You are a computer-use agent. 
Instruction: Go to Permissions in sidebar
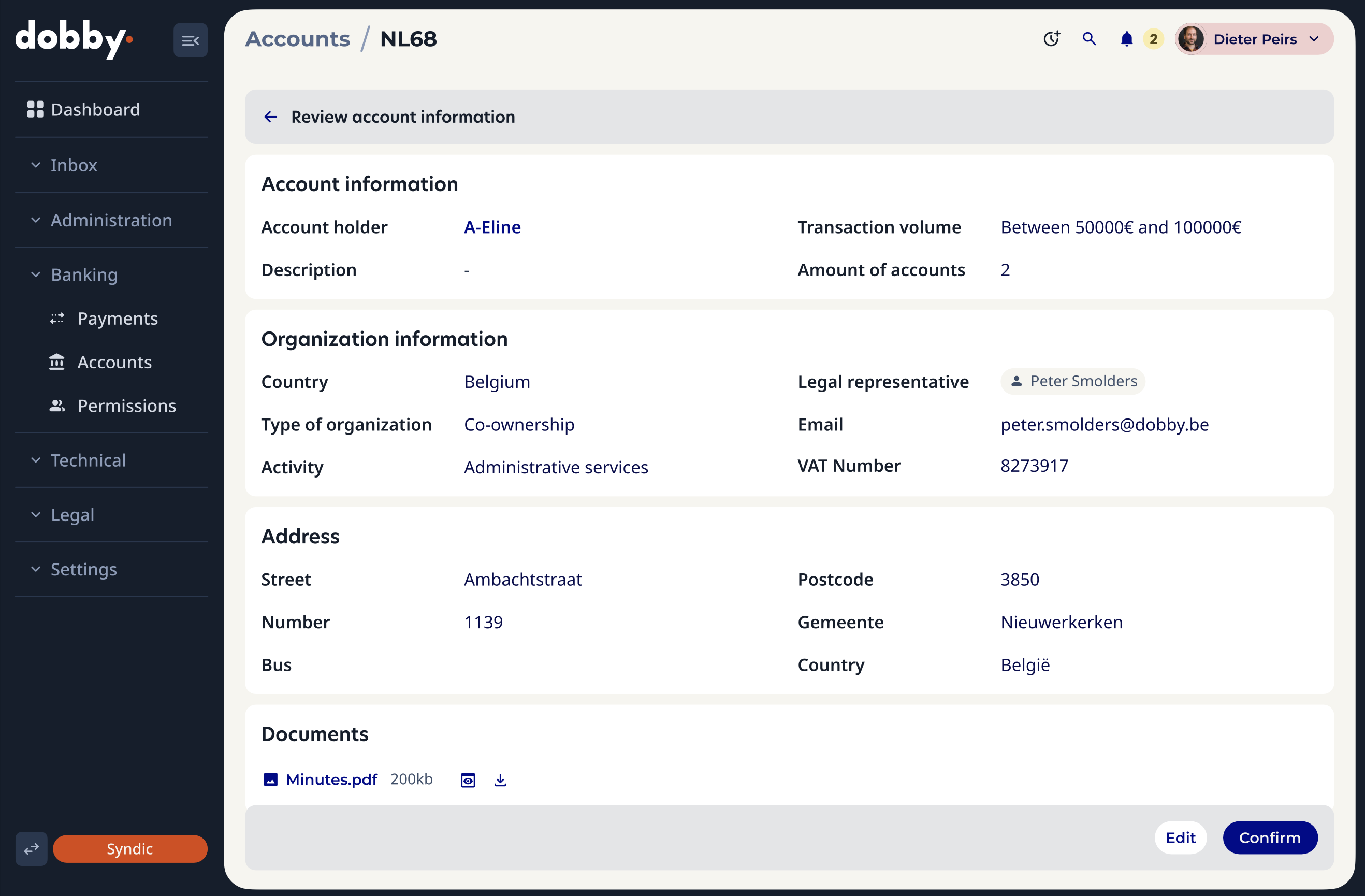pos(126,406)
